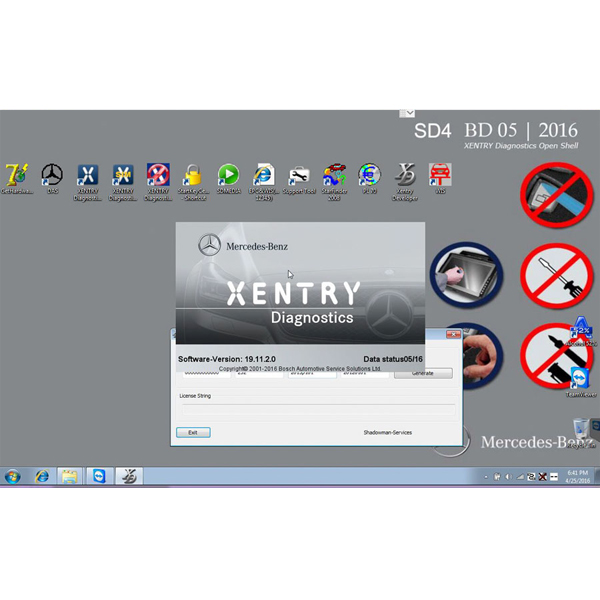This screenshot has width=600, height=600.
Task: Click the taskbar clock showing 6:41 PM
Action: tap(579, 476)
